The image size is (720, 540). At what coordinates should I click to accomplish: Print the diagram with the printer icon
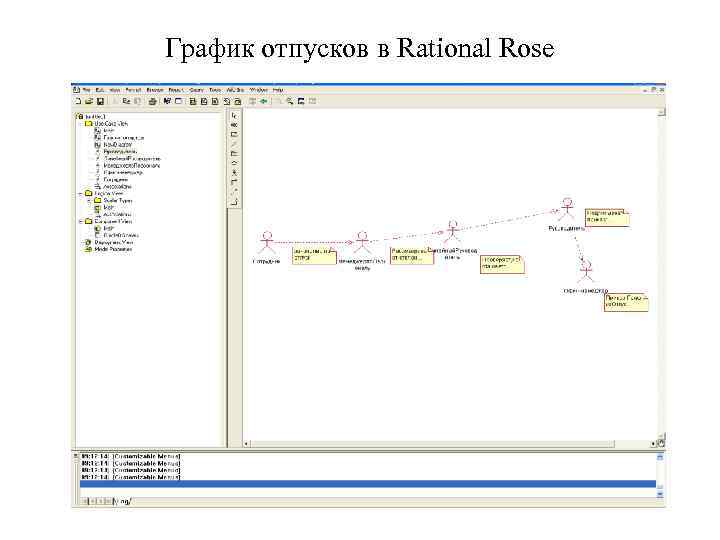(x=152, y=101)
